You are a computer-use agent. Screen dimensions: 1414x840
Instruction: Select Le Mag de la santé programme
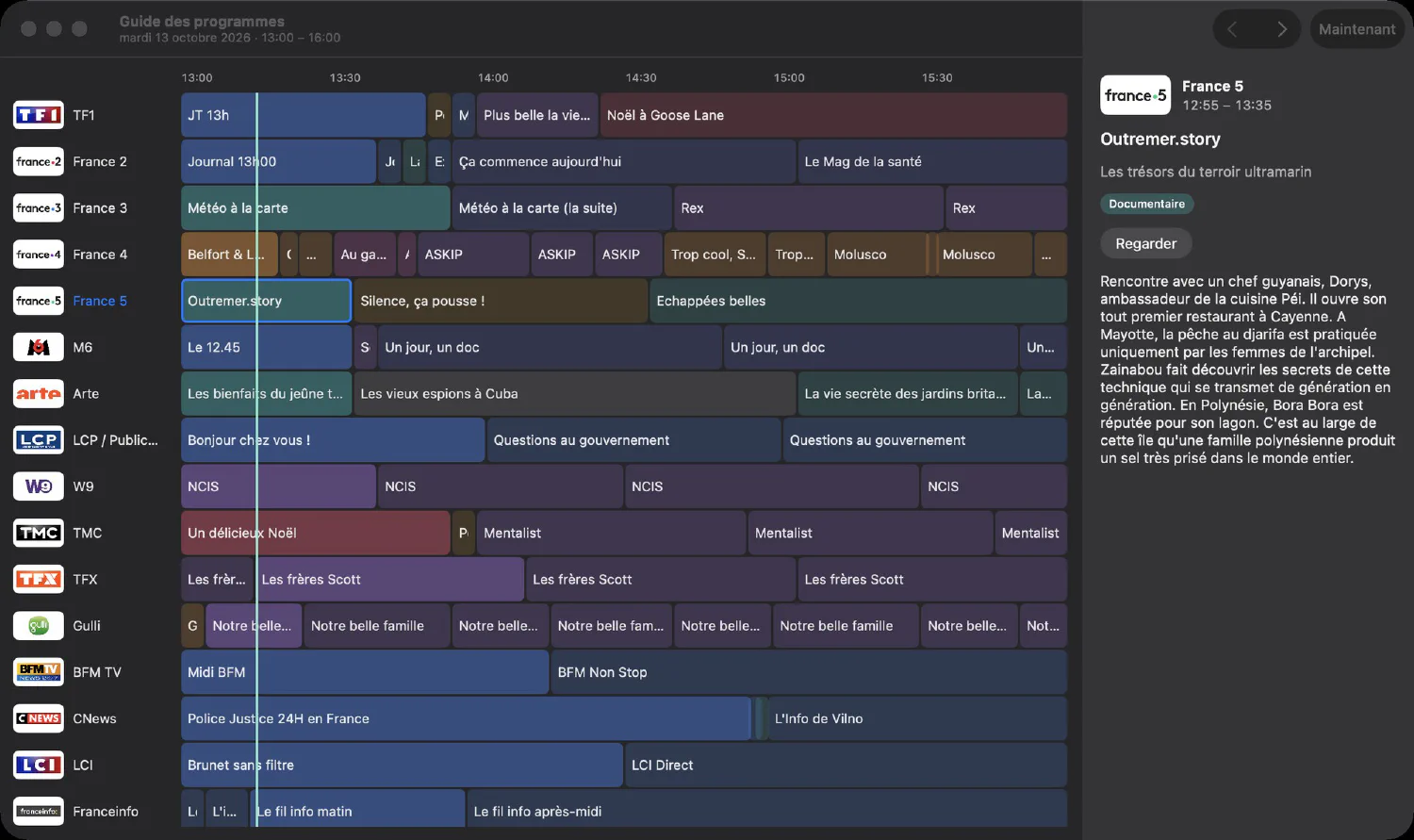932,161
